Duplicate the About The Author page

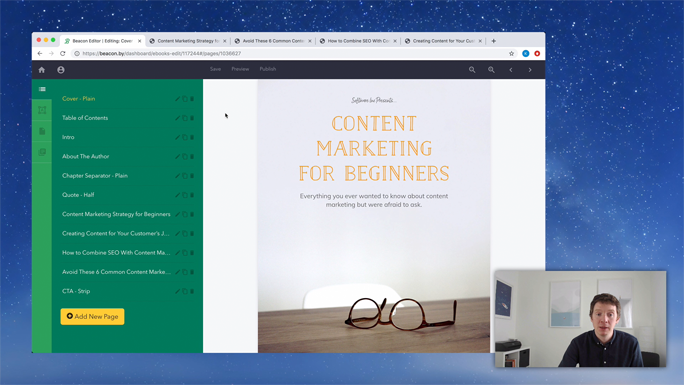(x=185, y=157)
